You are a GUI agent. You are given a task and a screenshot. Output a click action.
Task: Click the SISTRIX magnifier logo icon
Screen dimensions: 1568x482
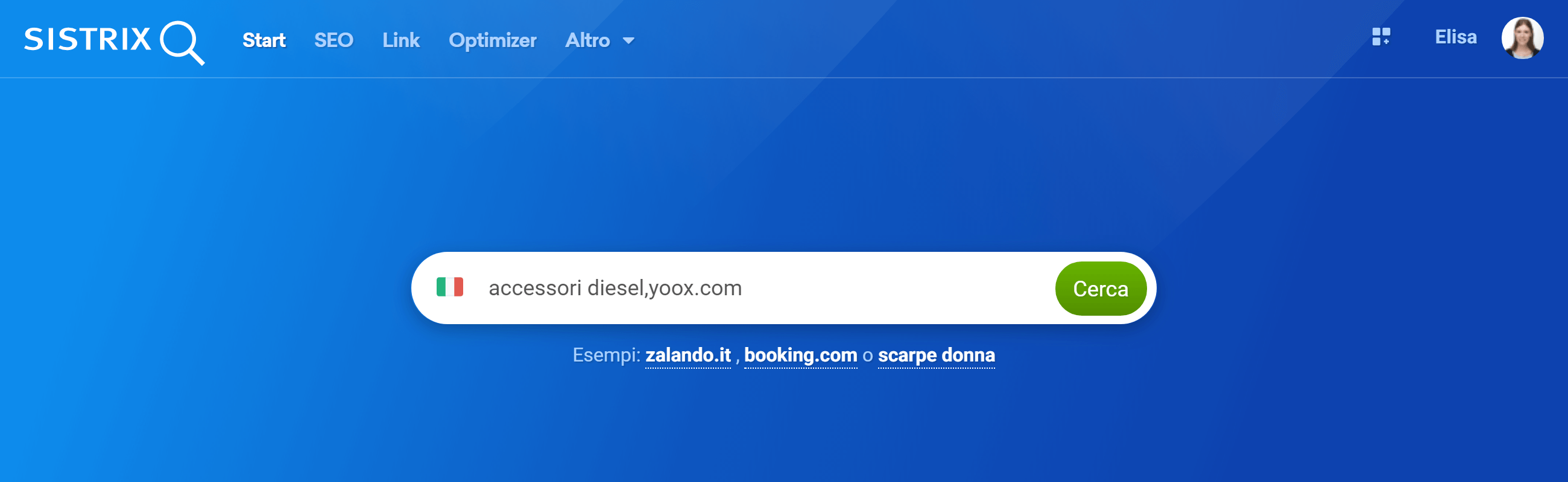pyautogui.click(x=182, y=43)
